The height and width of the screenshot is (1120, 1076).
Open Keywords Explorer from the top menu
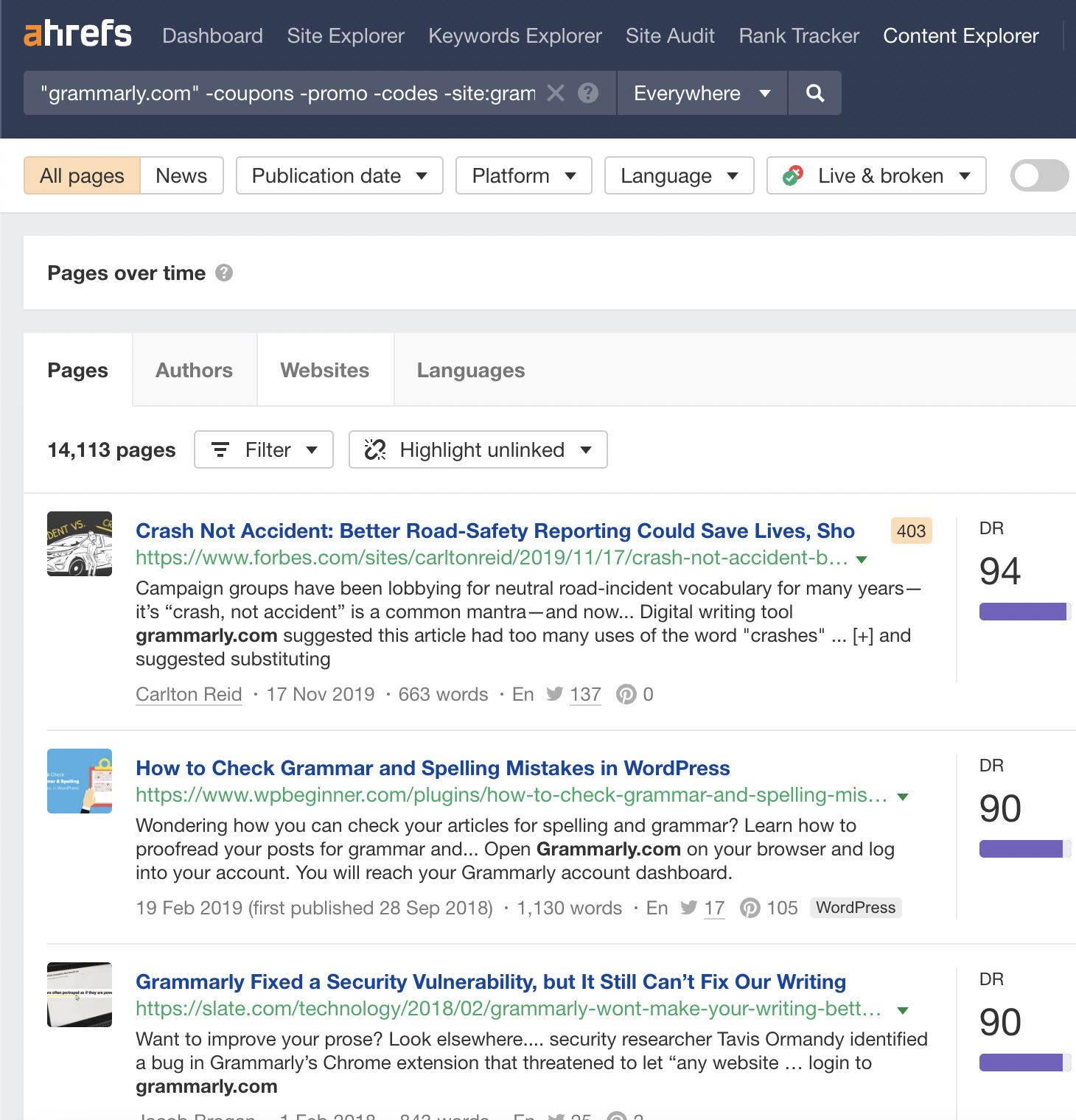(x=514, y=35)
